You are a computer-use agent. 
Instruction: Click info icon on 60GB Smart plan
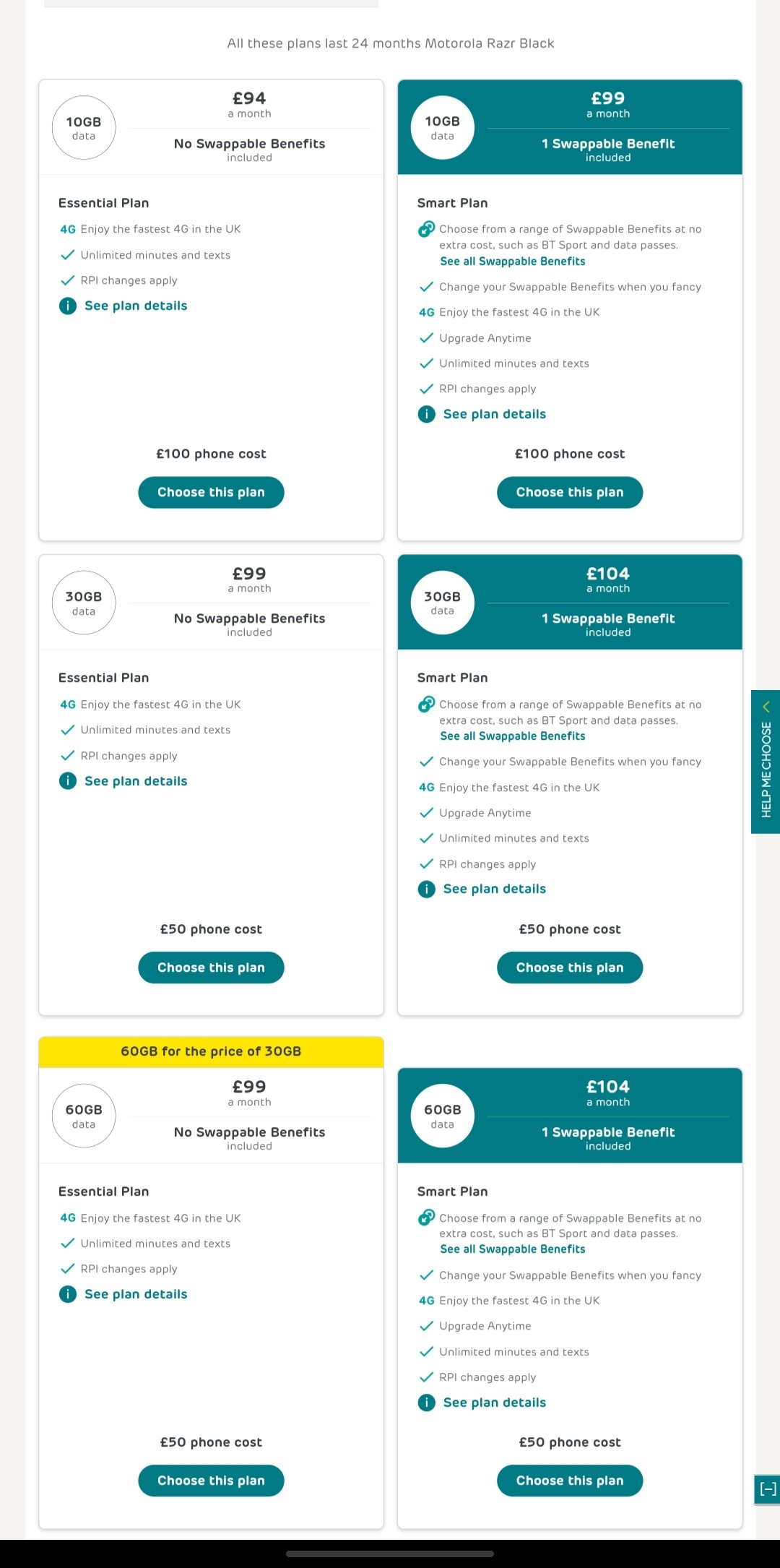click(427, 1403)
